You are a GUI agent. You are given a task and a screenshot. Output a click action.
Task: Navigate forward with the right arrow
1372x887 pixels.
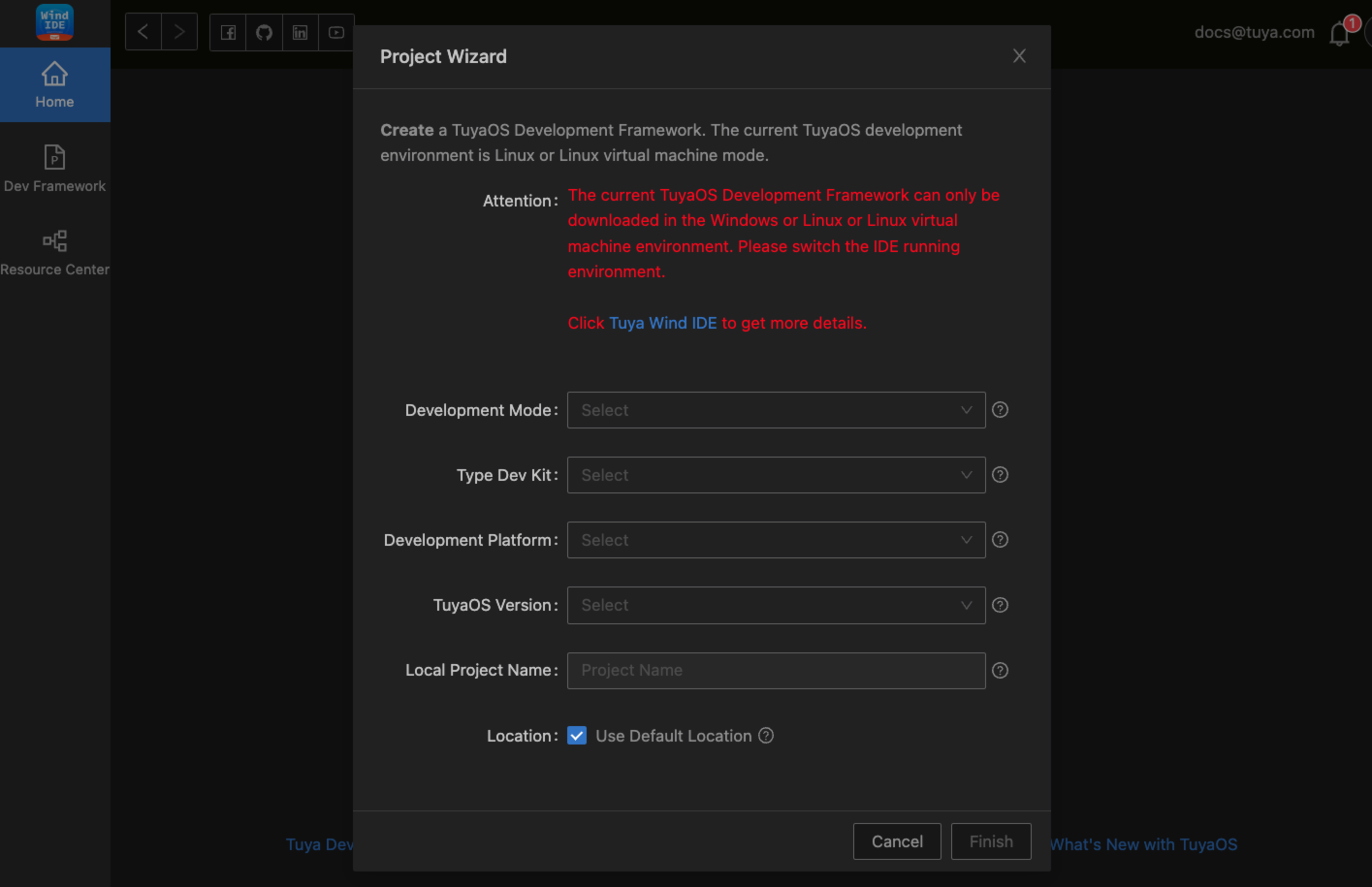(x=179, y=32)
